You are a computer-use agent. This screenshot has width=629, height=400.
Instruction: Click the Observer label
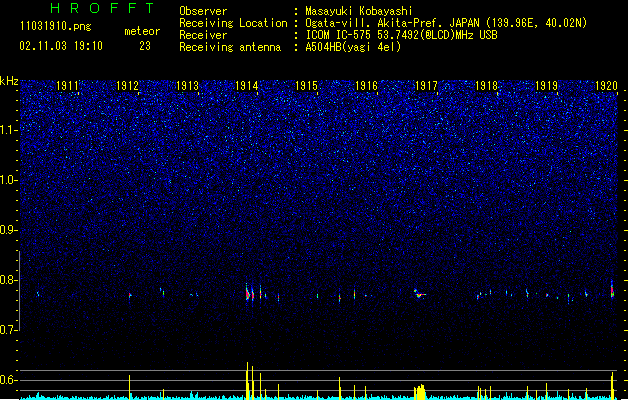tap(203, 11)
